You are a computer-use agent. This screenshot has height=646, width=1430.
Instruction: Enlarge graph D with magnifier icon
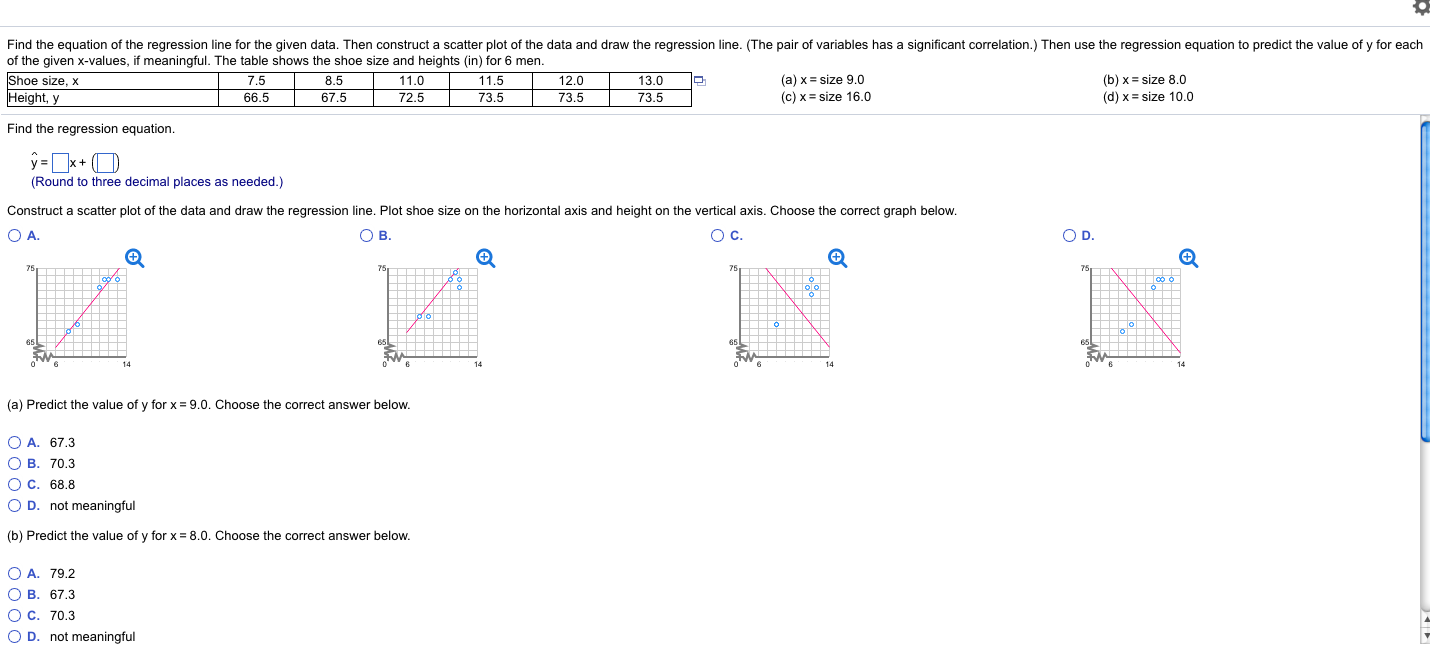pos(1188,258)
